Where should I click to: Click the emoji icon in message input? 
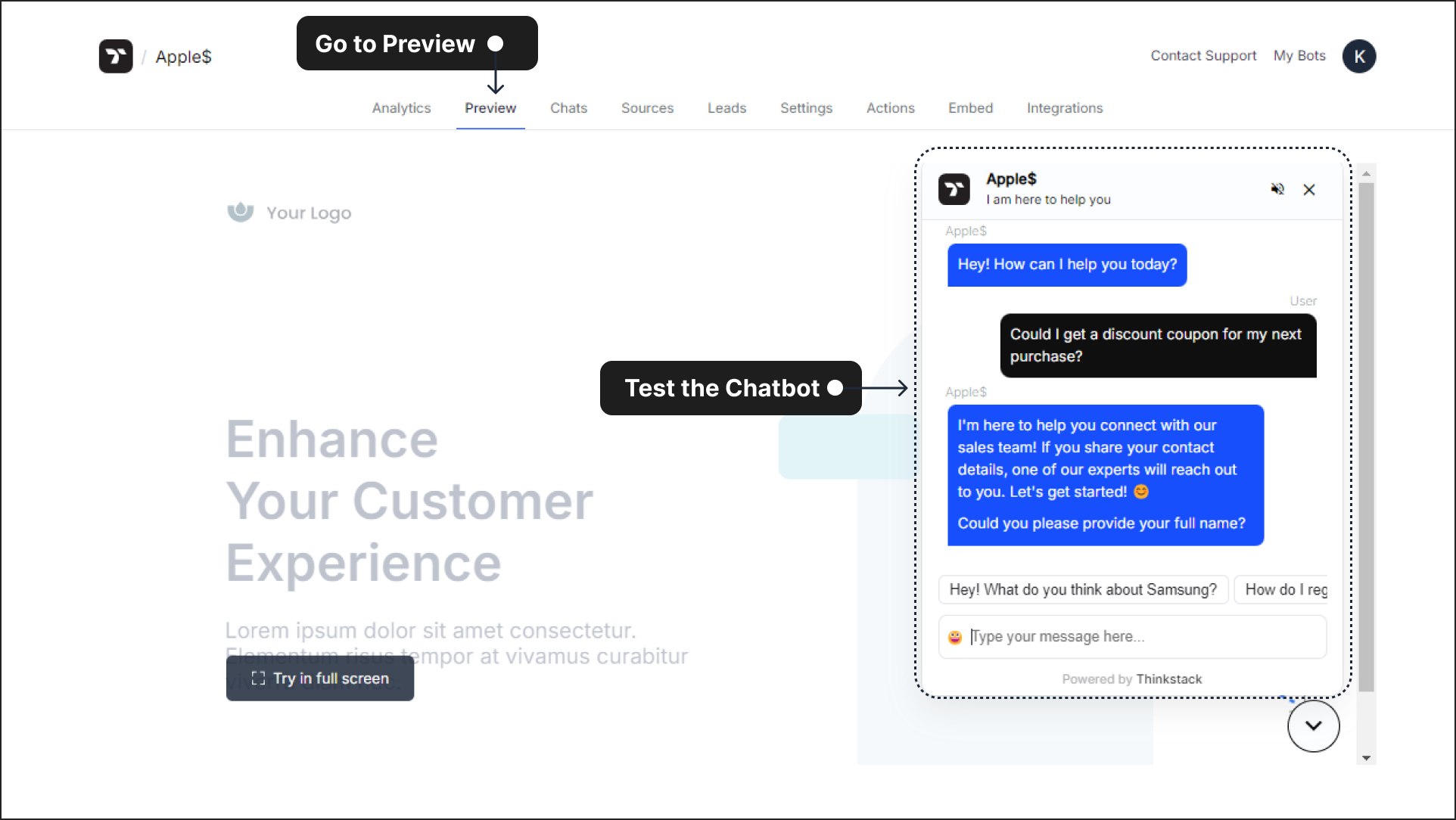point(958,636)
